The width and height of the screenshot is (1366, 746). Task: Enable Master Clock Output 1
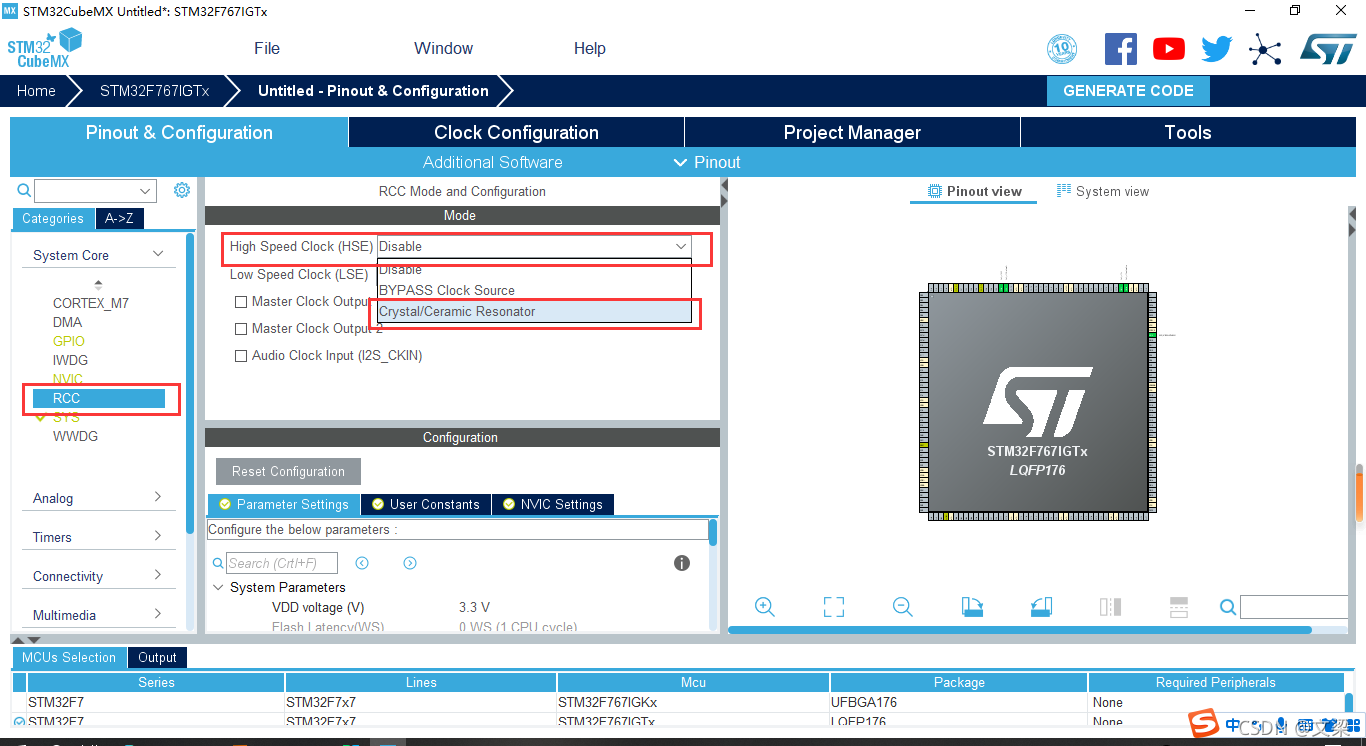coord(240,301)
